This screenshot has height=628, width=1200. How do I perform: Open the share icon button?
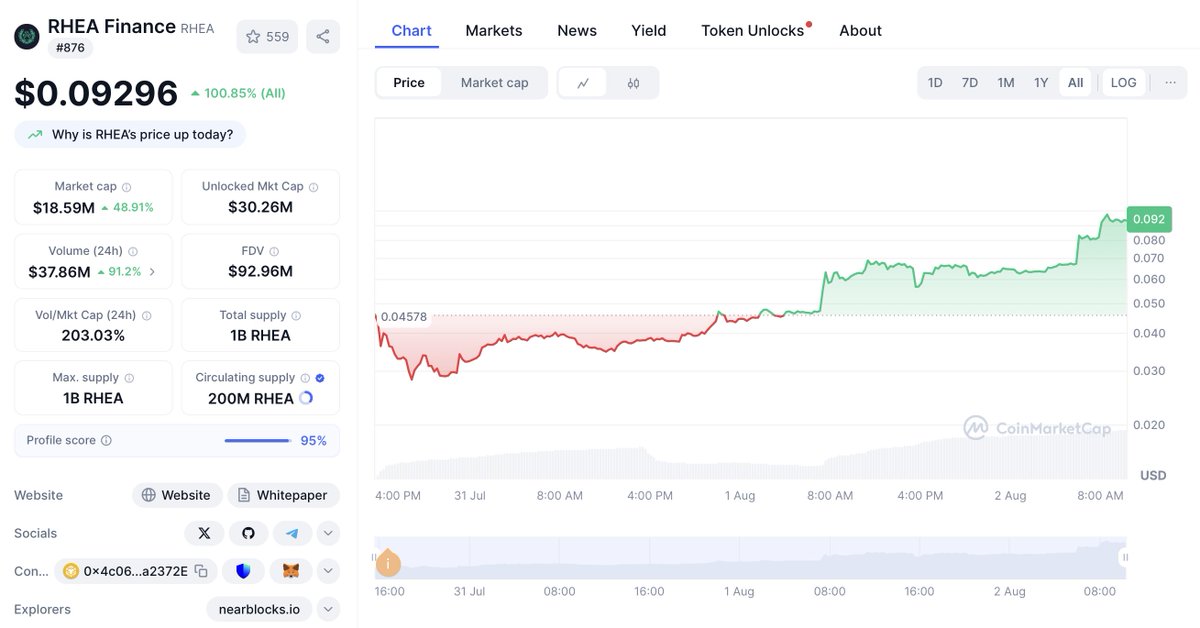pyautogui.click(x=323, y=37)
